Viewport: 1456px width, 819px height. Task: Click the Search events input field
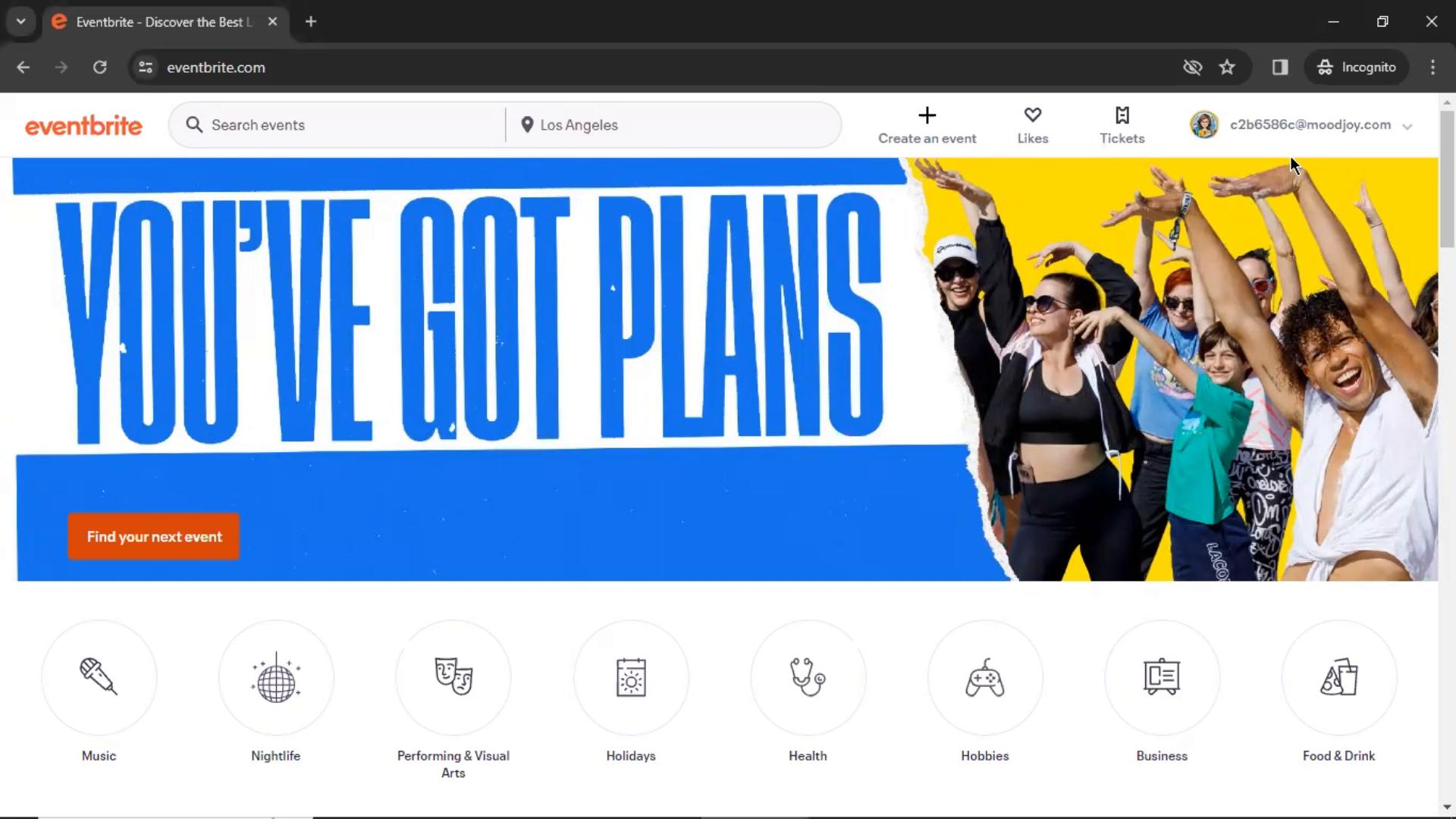[340, 124]
